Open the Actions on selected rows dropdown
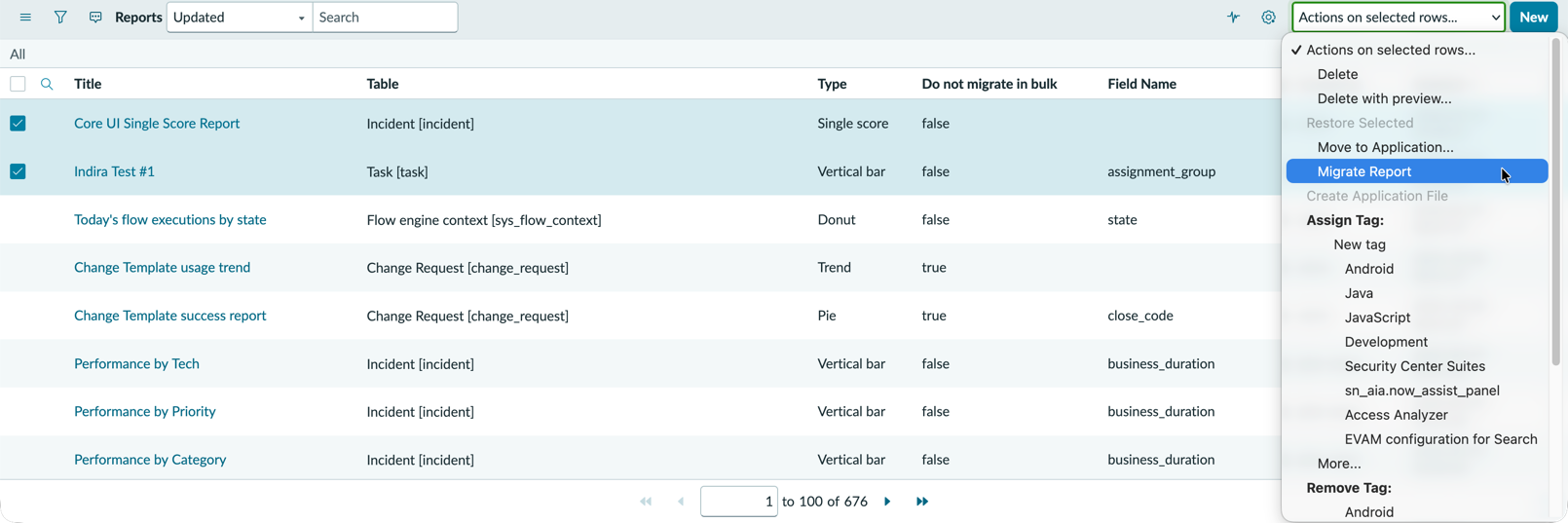1568x523 pixels. coord(1399,18)
